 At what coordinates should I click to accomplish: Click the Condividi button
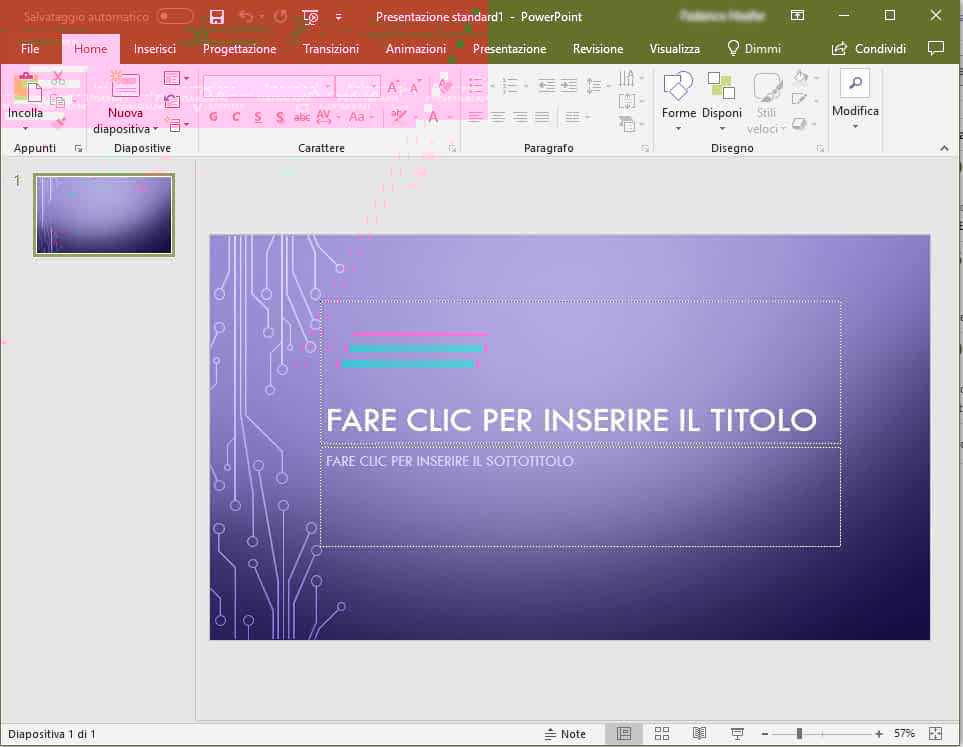868,48
